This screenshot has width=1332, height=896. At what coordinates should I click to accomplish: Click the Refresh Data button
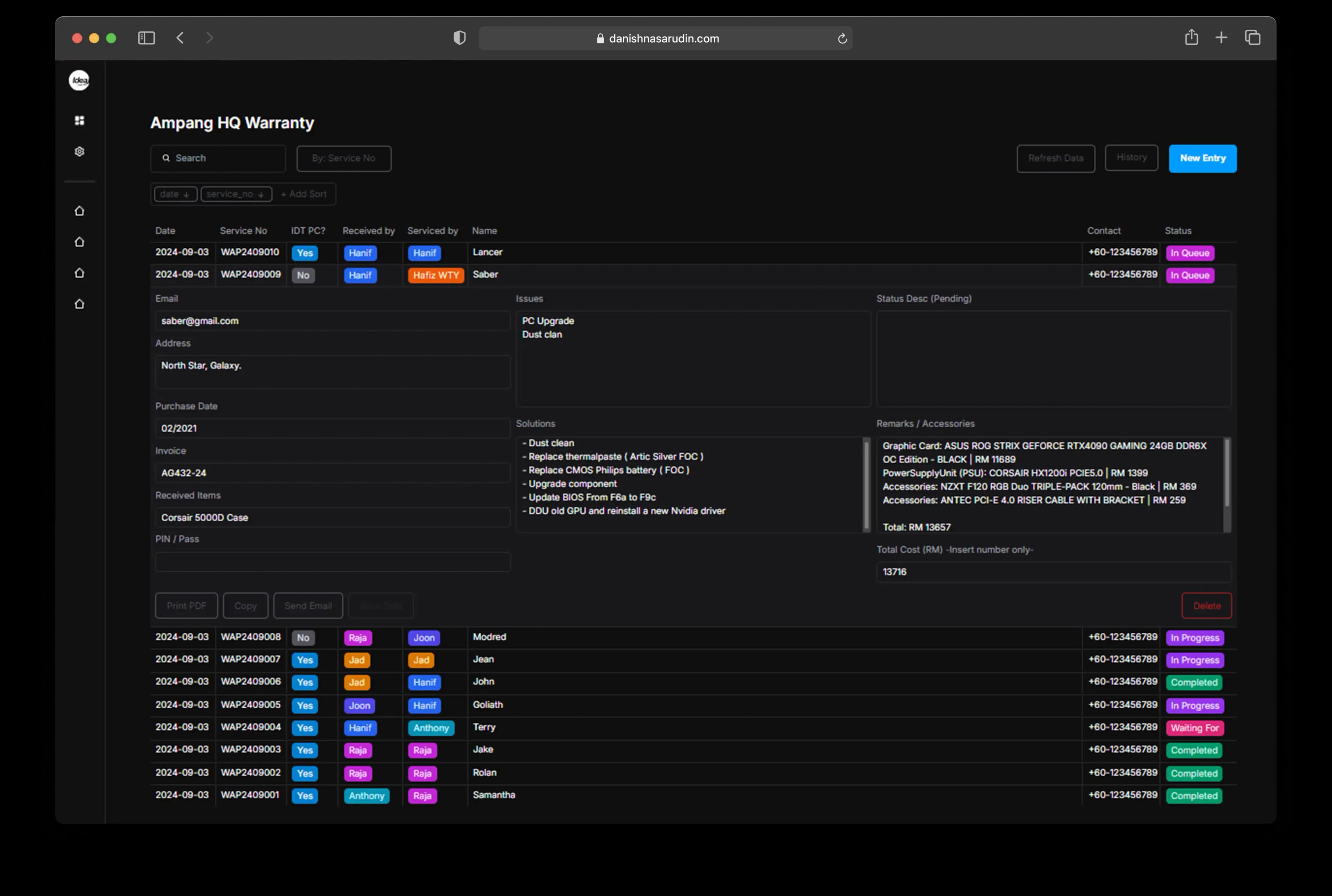click(x=1056, y=158)
